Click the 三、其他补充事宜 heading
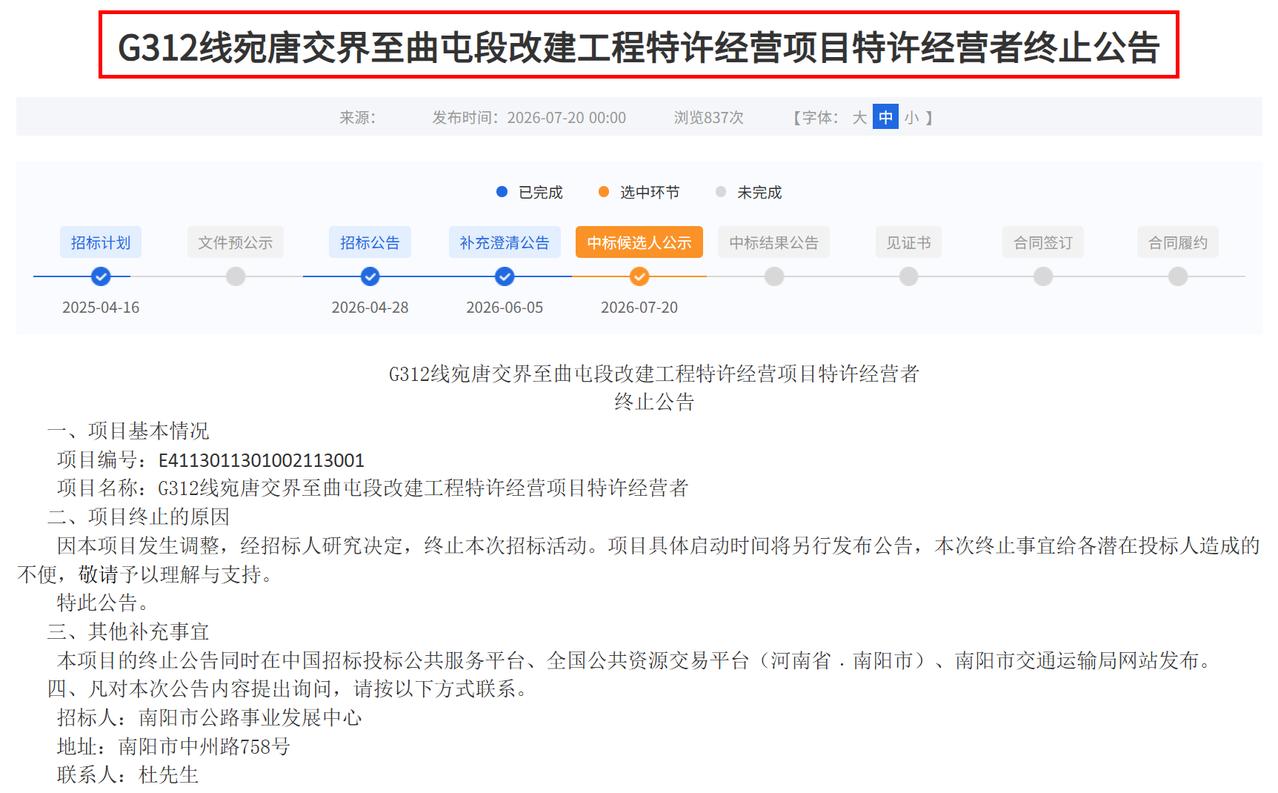1278x793 pixels. [128, 632]
